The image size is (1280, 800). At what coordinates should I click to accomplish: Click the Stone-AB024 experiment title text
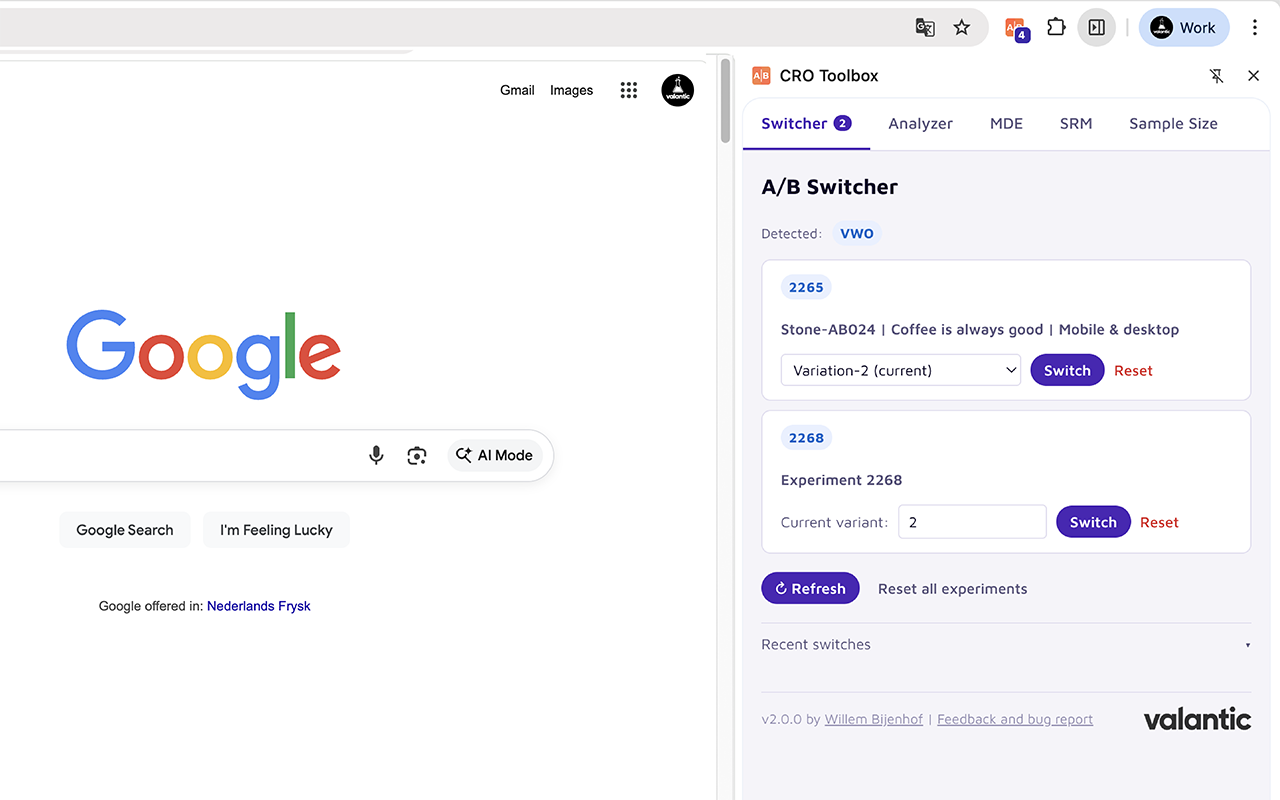point(980,329)
